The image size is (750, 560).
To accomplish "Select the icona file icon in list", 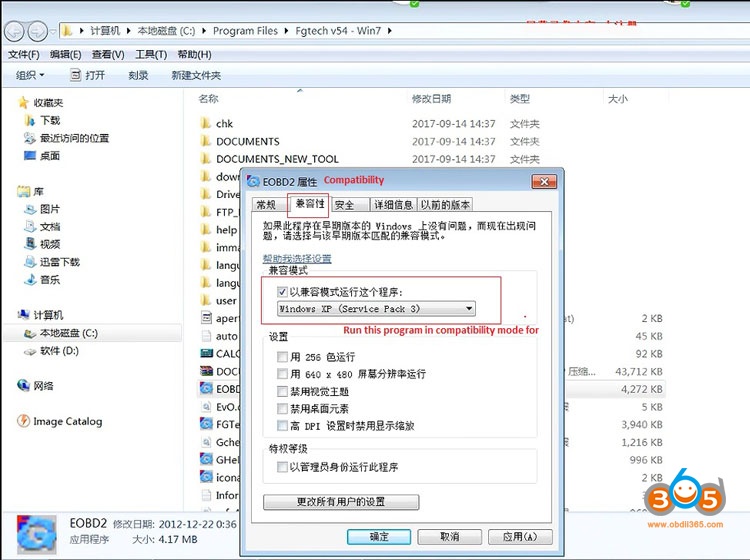I will pos(206,477).
